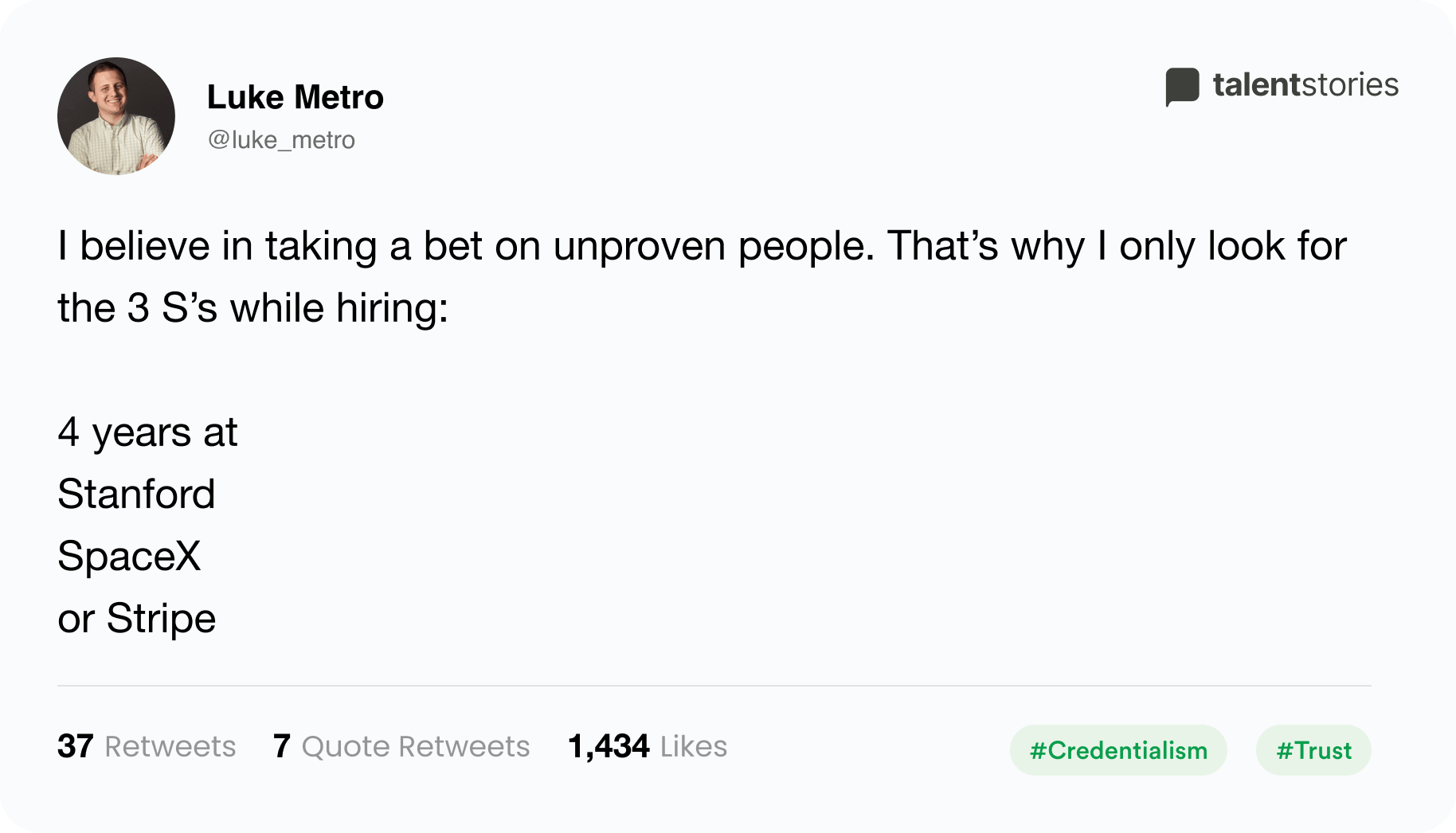Click the word Stanford in the tweet
Screen dimensions: 1456x833
(136, 494)
